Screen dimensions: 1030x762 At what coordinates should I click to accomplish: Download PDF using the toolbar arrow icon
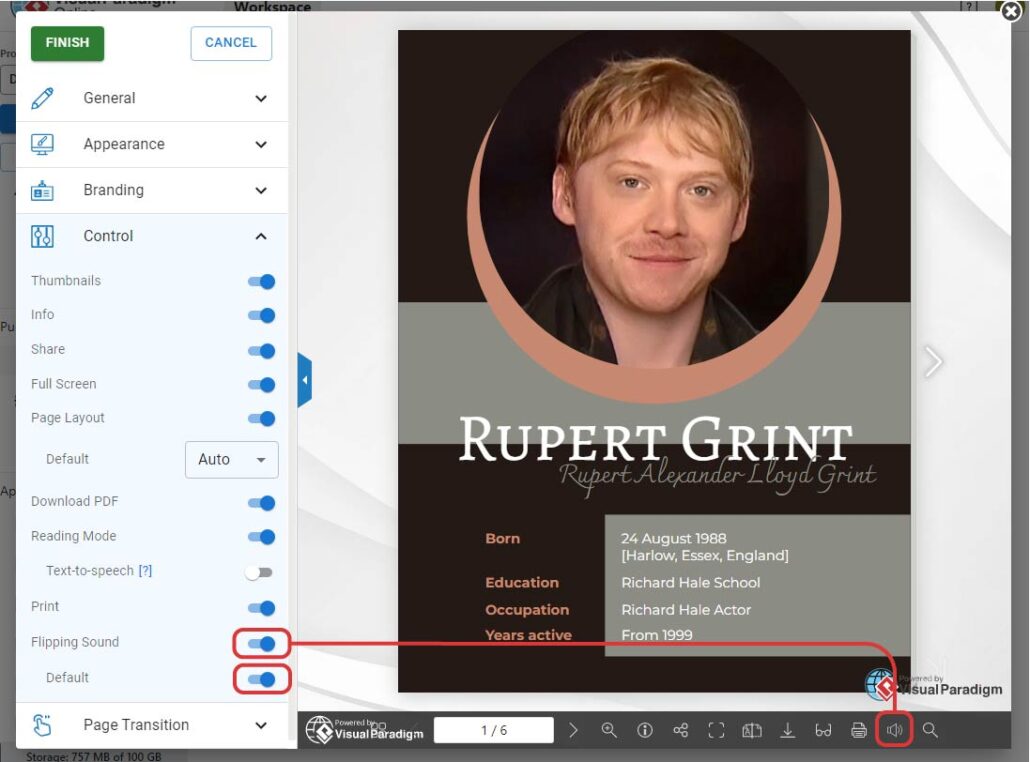pyautogui.click(x=788, y=730)
